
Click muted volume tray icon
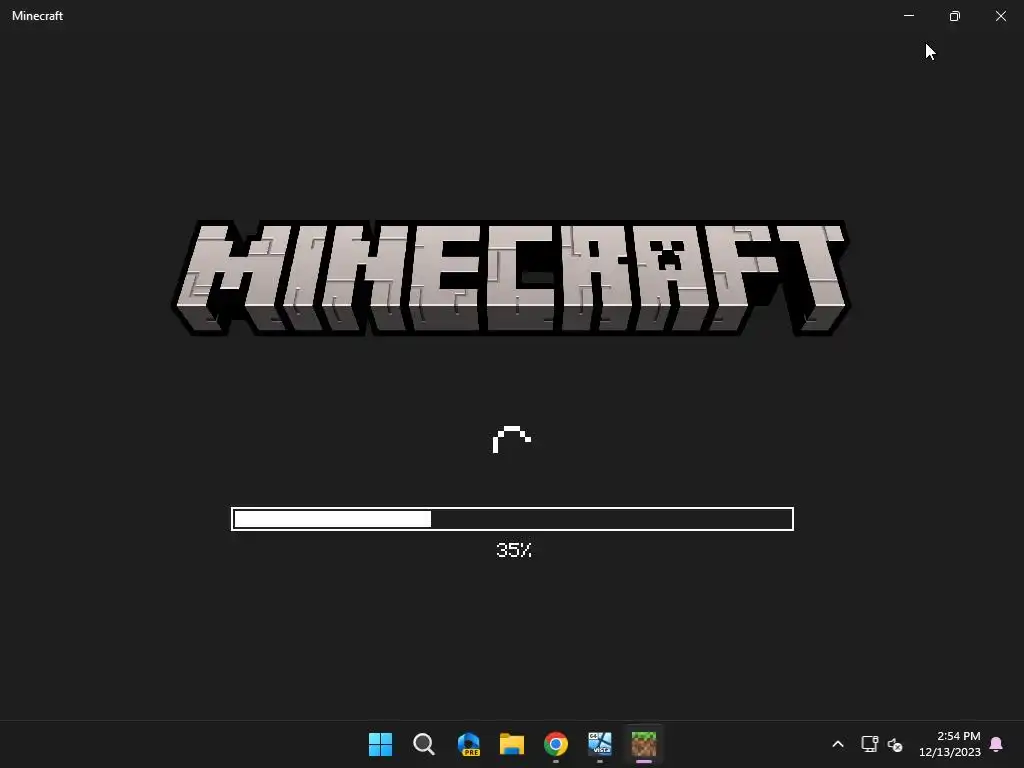tap(895, 744)
